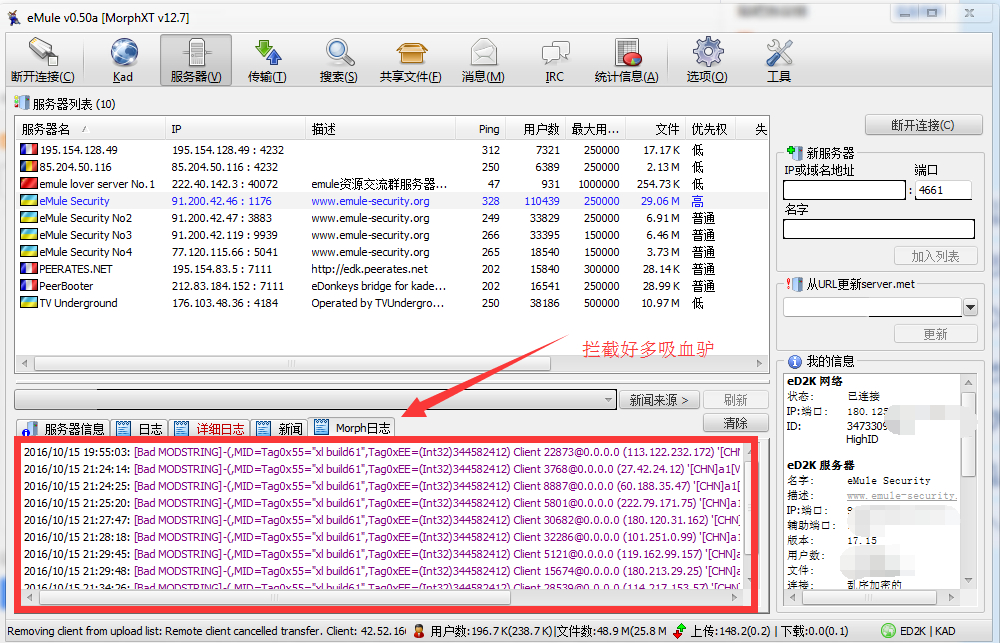Focus the IP or domain address input field

click(x=844, y=190)
